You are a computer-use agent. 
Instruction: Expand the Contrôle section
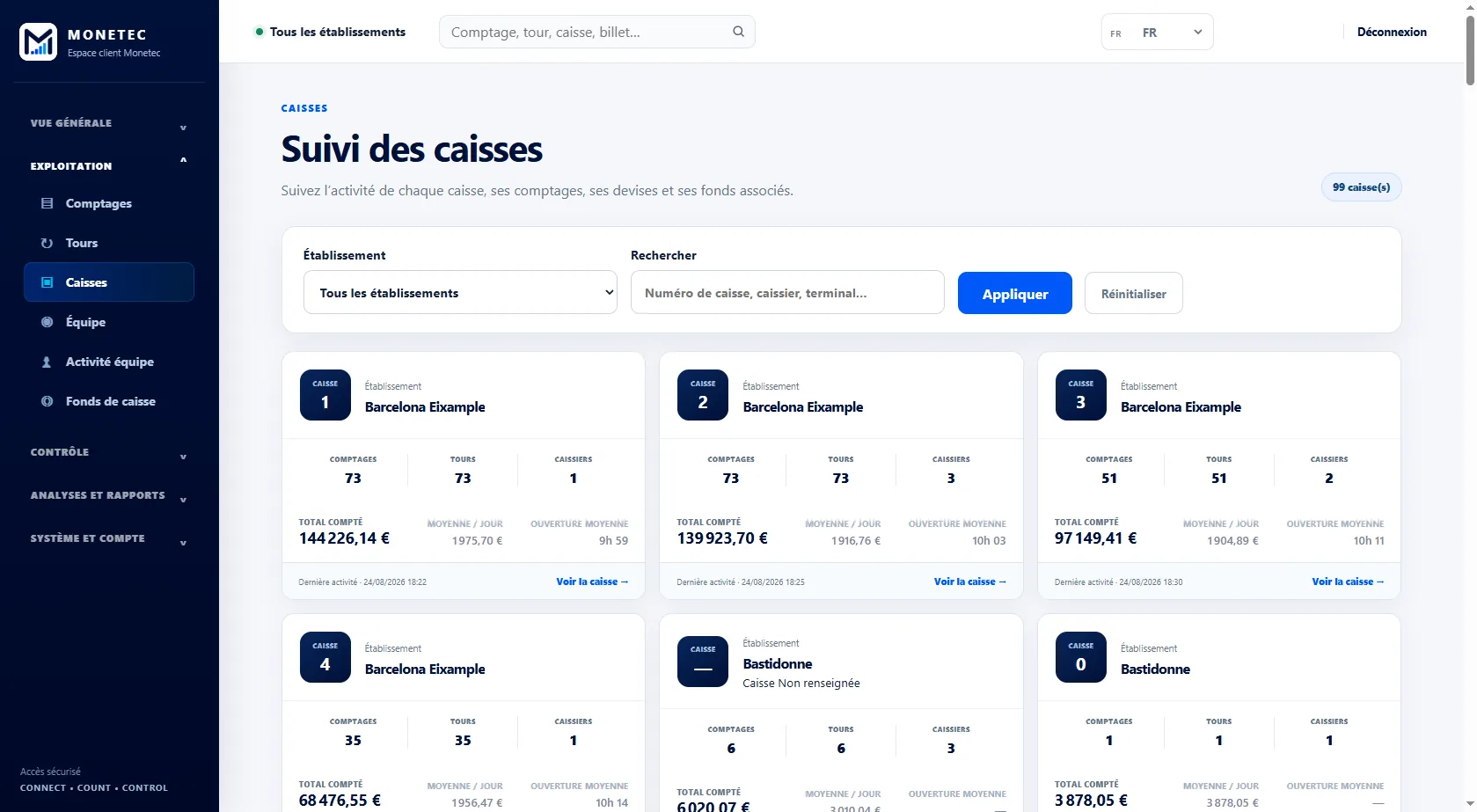click(x=109, y=452)
